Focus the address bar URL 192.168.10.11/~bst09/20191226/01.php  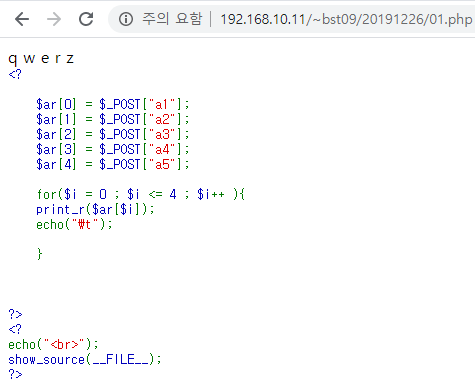point(346,19)
